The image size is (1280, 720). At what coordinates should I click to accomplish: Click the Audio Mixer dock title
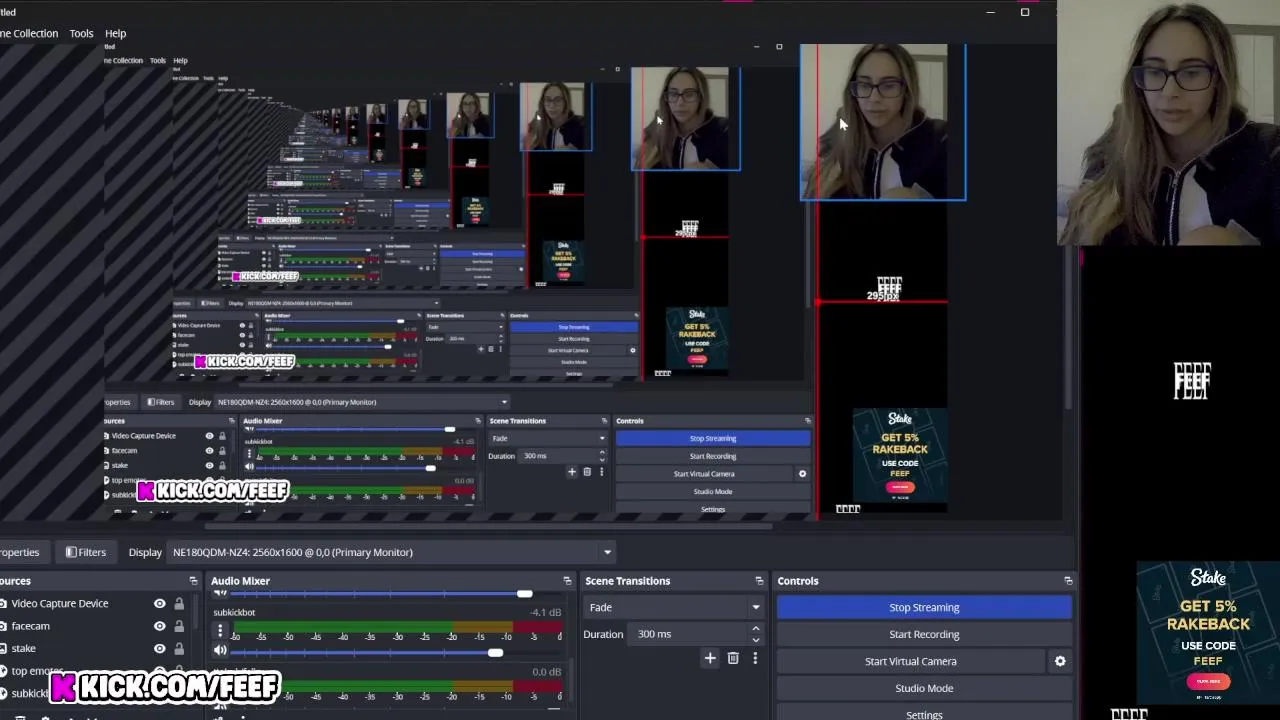click(x=240, y=581)
